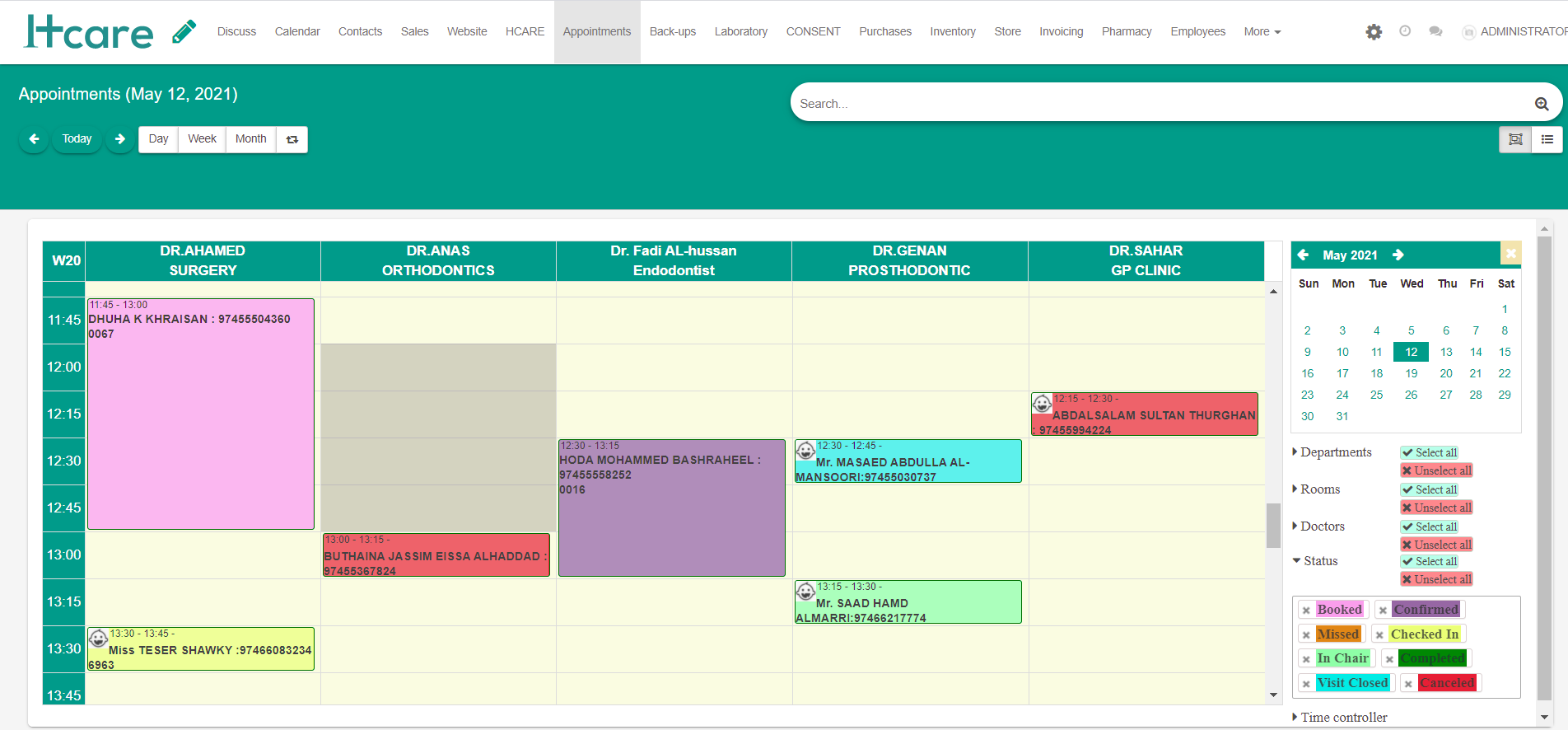Remove the Missed status filter
1568x730 pixels.
click(1306, 635)
